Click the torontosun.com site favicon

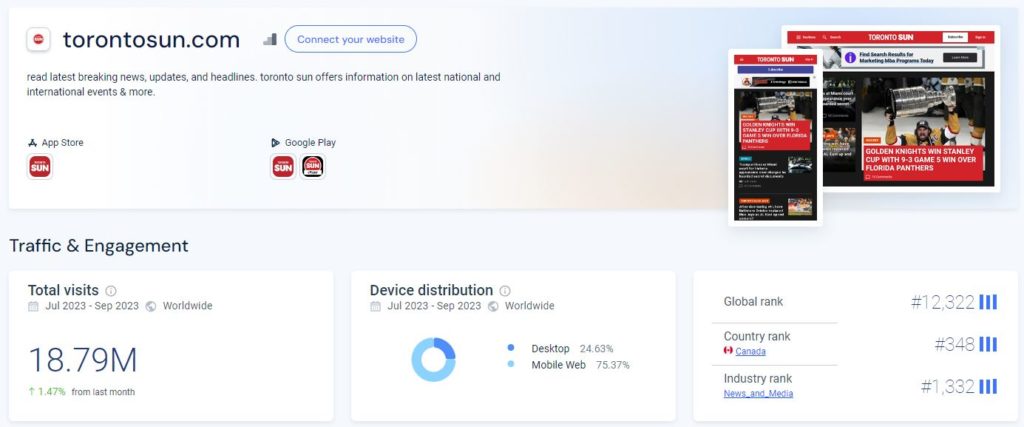[39, 40]
